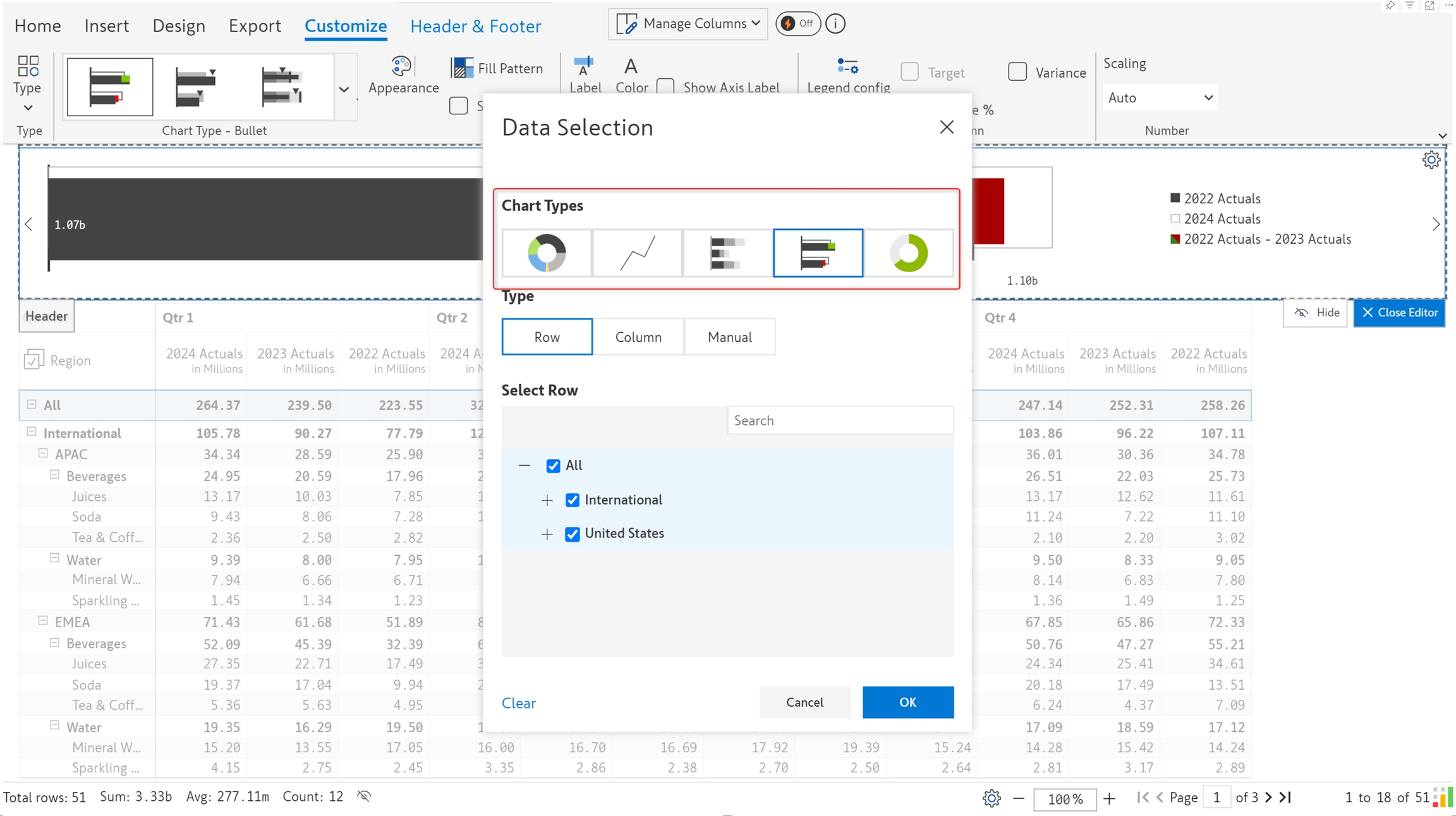This screenshot has width=1456, height=816.
Task: Click the info icon beside Off toggle
Action: [x=835, y=24]
